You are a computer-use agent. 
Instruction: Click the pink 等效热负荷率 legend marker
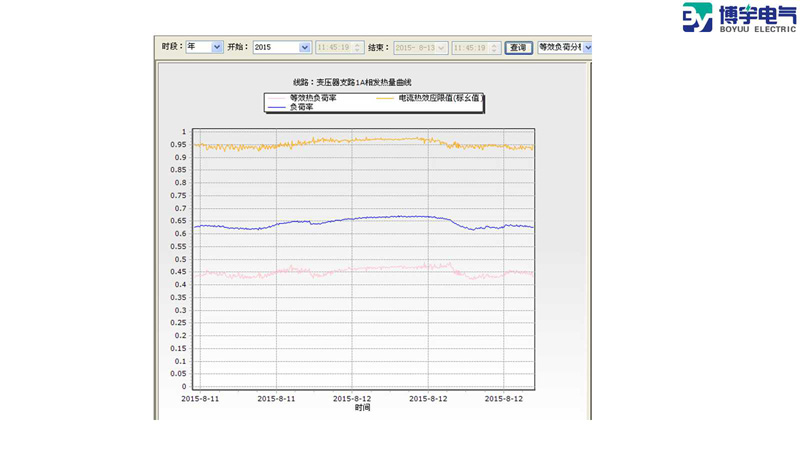276,98
